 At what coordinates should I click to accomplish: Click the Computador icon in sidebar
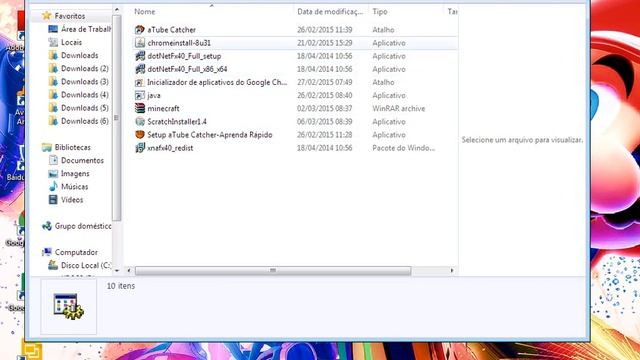point(47,252)
